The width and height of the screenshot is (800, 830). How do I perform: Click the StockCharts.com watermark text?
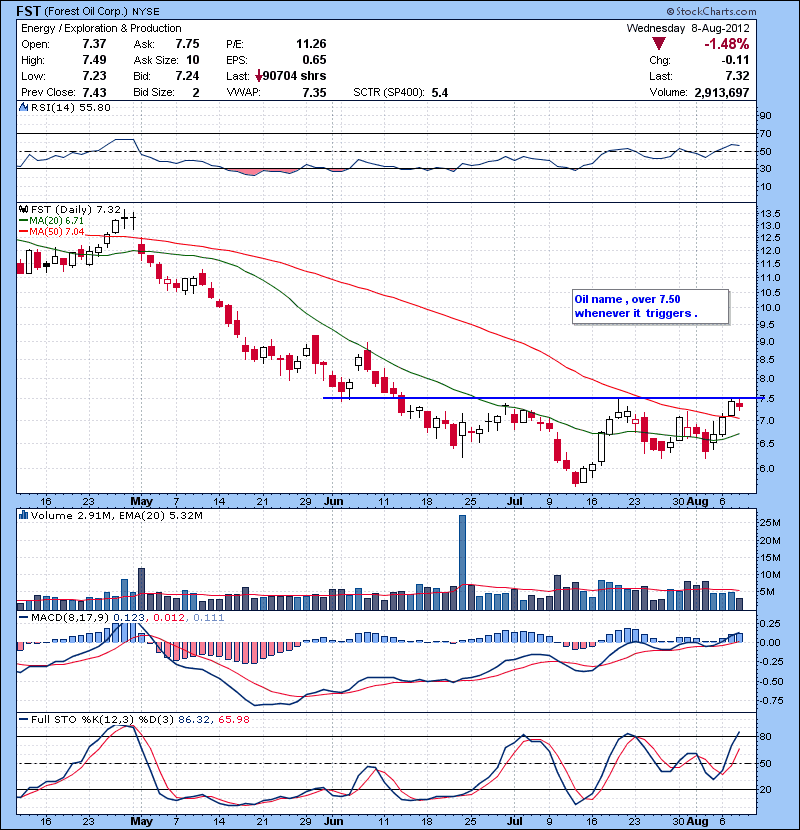(712, 11)
